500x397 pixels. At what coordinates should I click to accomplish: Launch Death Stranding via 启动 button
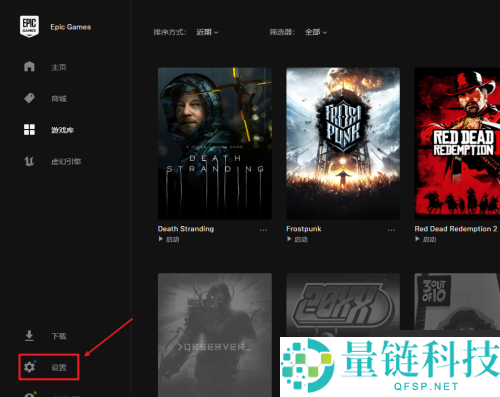tap(169, 239)
